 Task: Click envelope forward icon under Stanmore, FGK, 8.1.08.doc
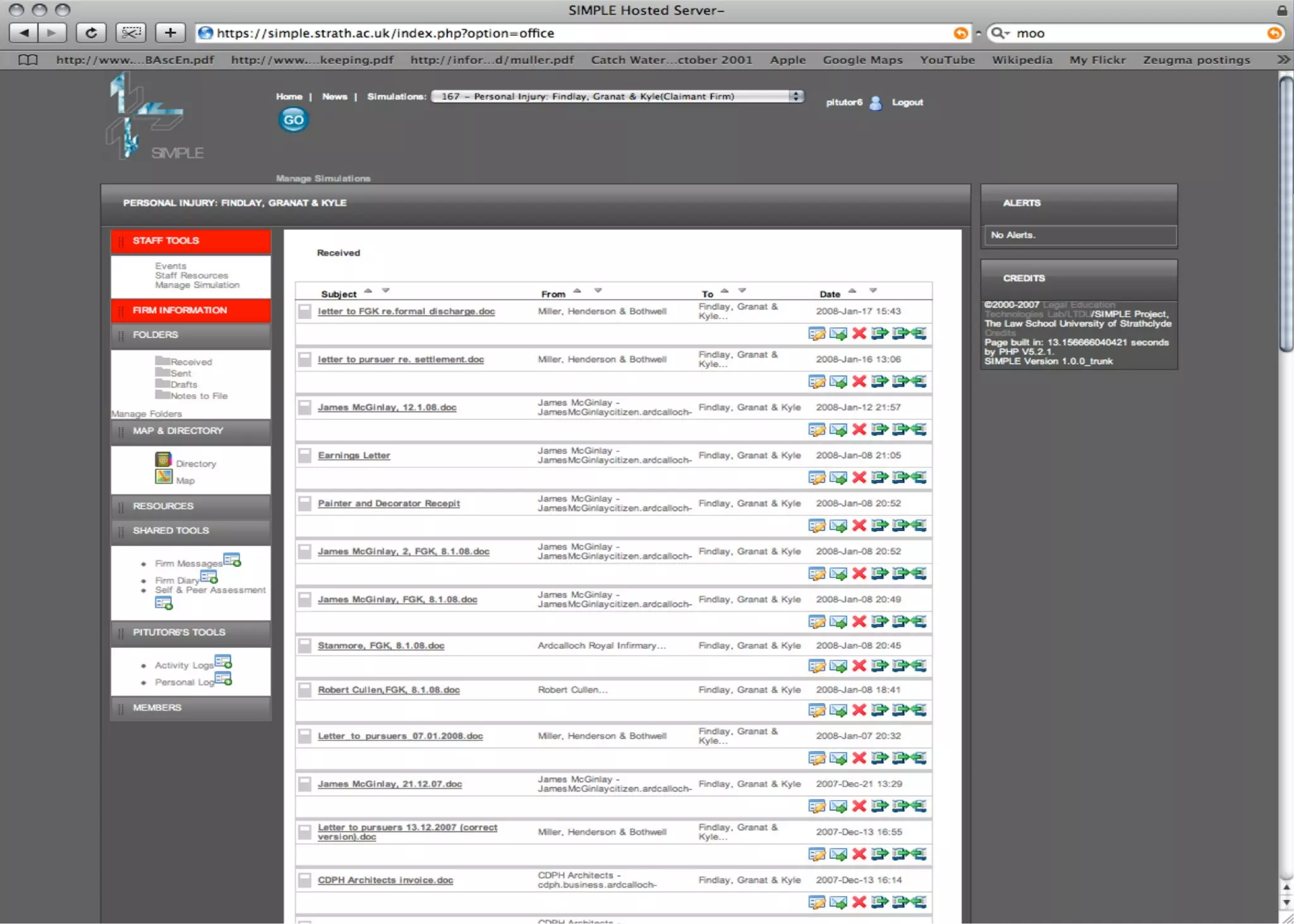[838, 666]
